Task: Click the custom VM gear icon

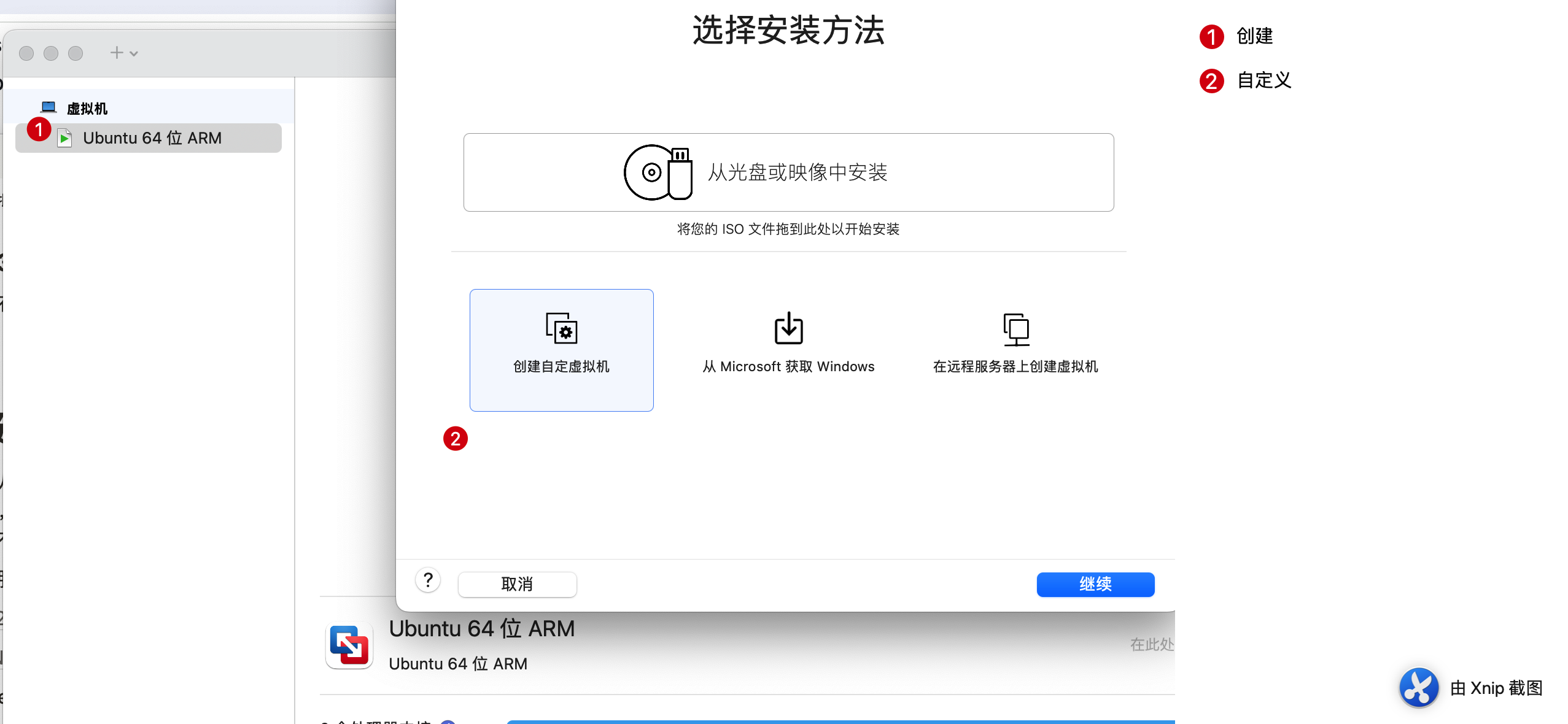Action: coord(561,328)
